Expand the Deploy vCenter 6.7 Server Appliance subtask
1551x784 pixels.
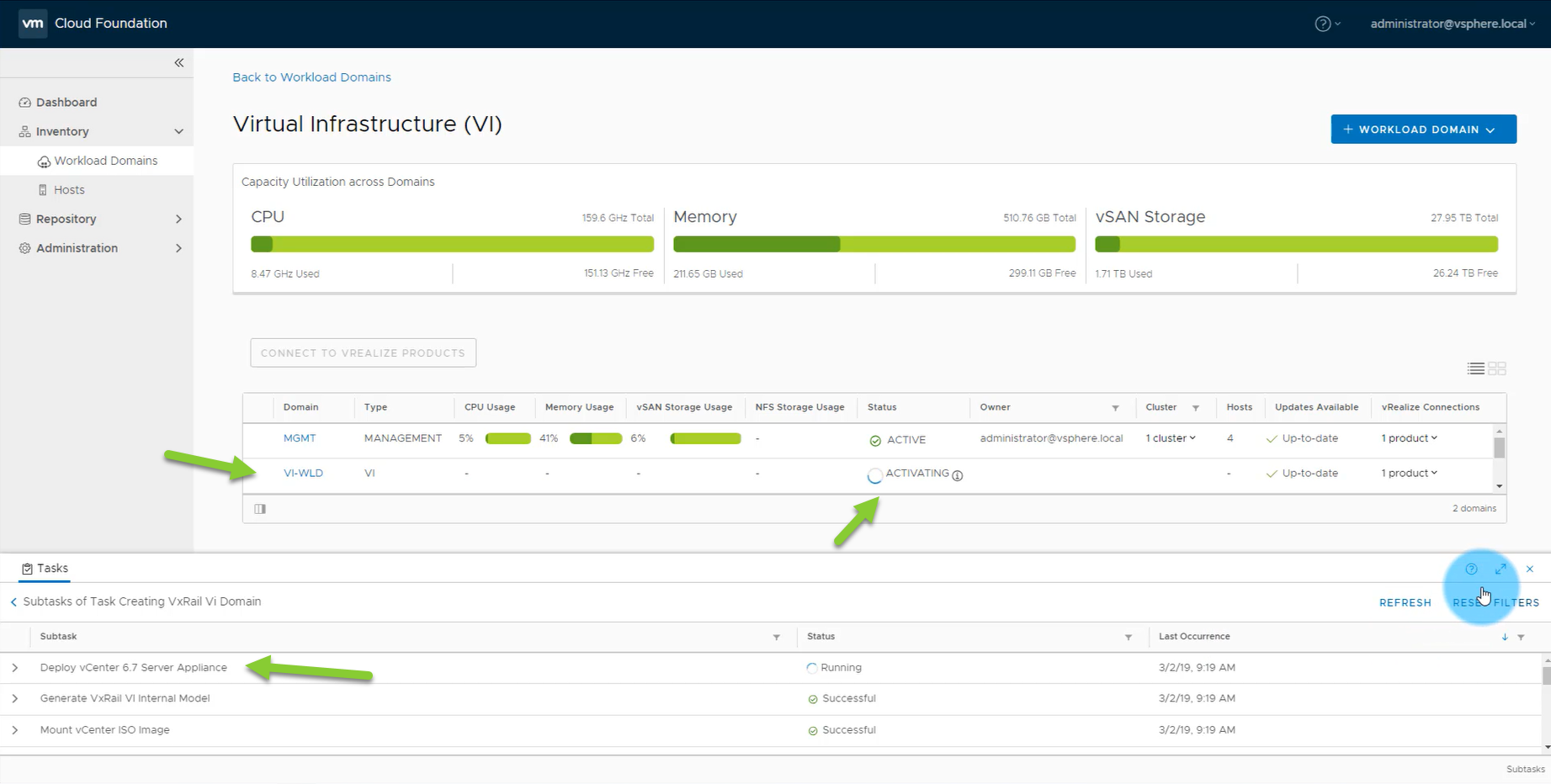(15, 668)
